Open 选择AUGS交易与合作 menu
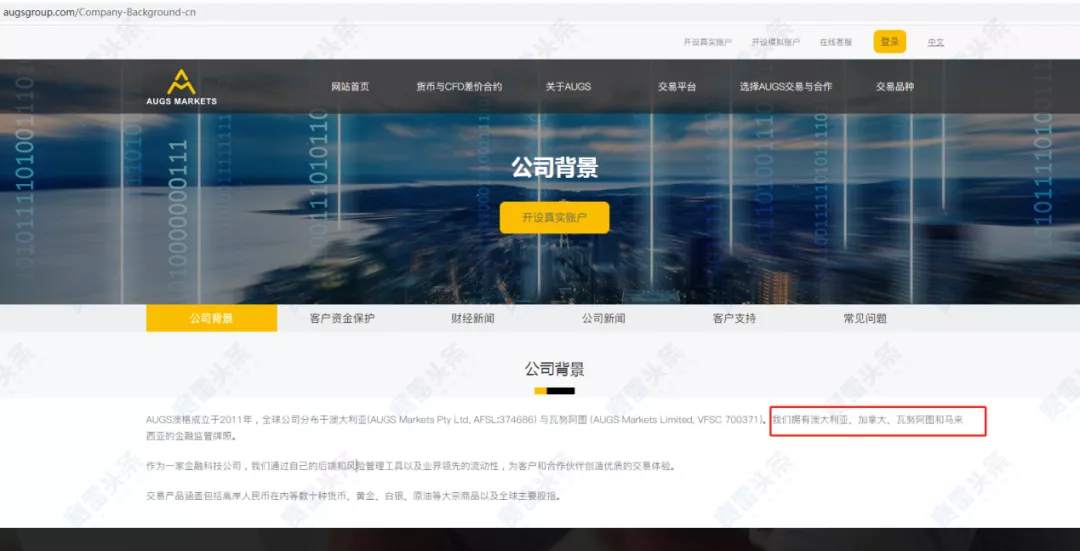 [786, 87]
